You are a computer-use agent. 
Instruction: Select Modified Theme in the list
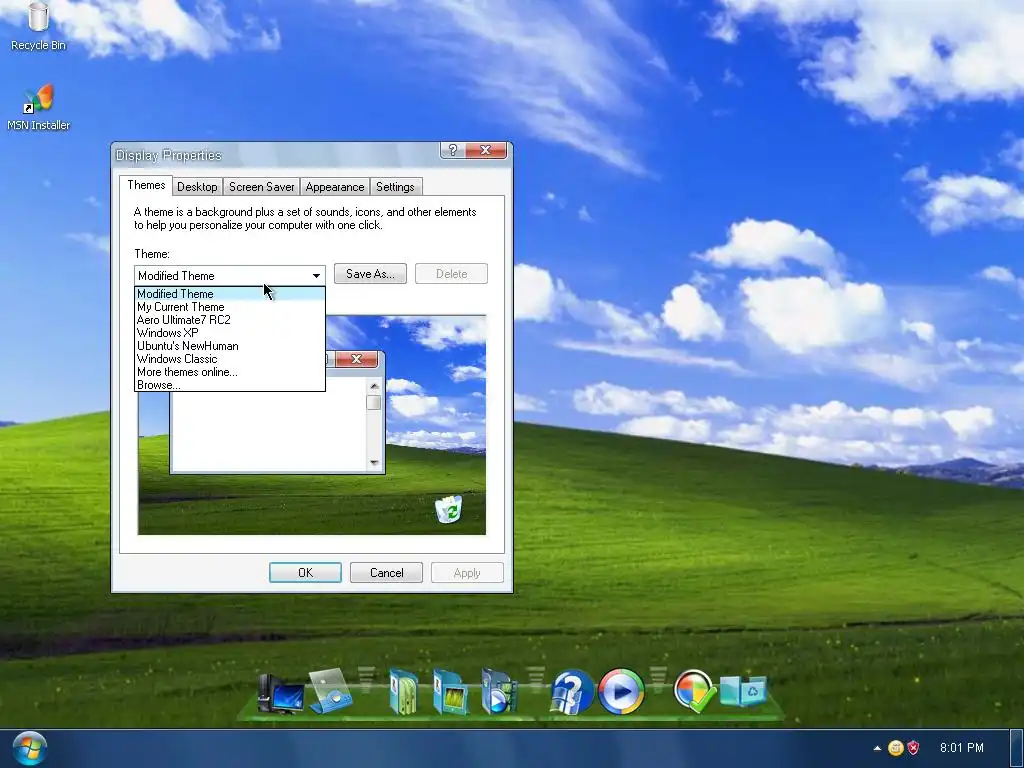(x=230, y=294)
